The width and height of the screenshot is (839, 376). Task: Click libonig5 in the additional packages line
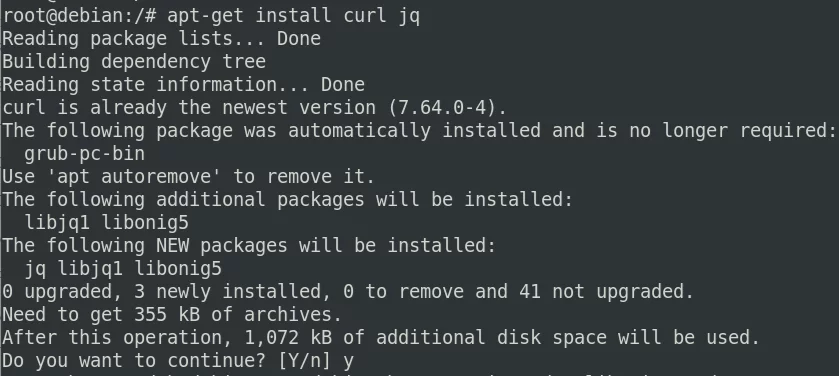tap(145, 223)
